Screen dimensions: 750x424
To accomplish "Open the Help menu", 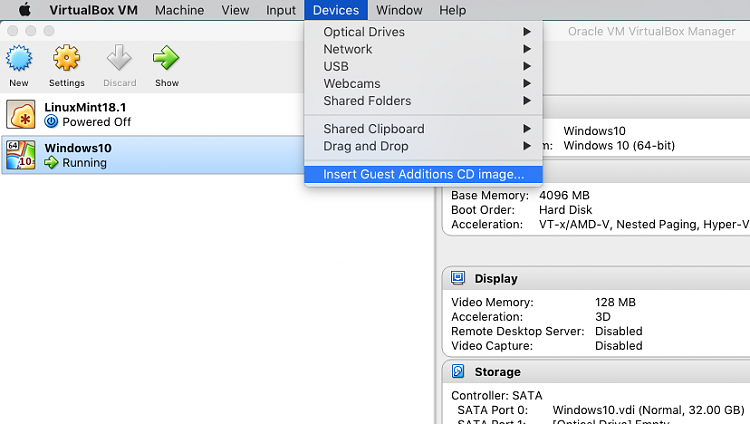I will (x=452, y=10).
